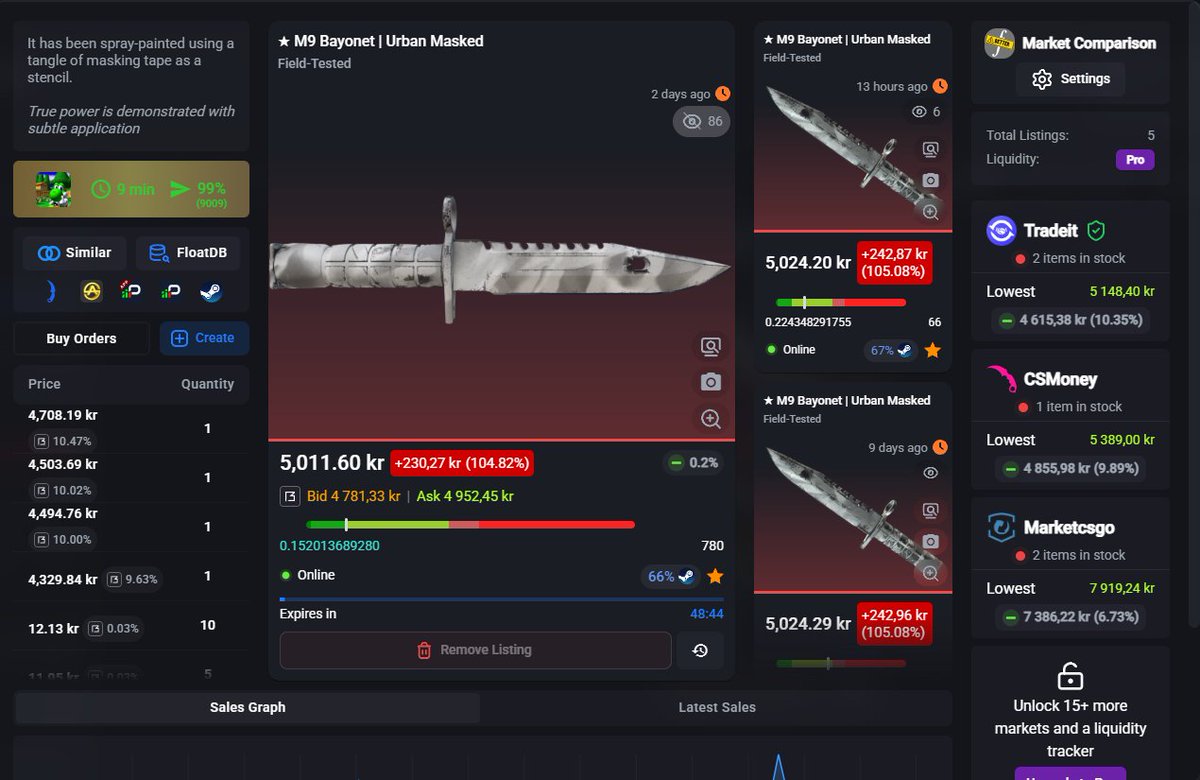The height and width of the screenshot is (780, 1200).
Task: Toggle the hidden-eye 86 views badge
Action: 701,122
